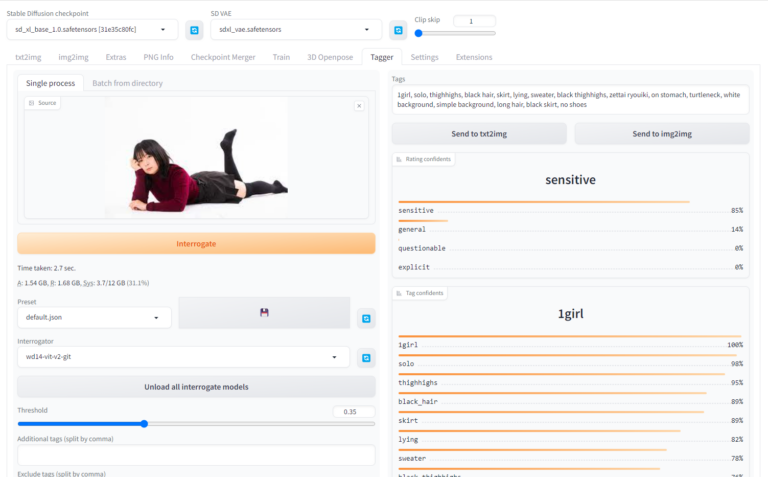The image size is (768, 477).
Task: Refresh the preset list icon
Action: coord(366,319)
